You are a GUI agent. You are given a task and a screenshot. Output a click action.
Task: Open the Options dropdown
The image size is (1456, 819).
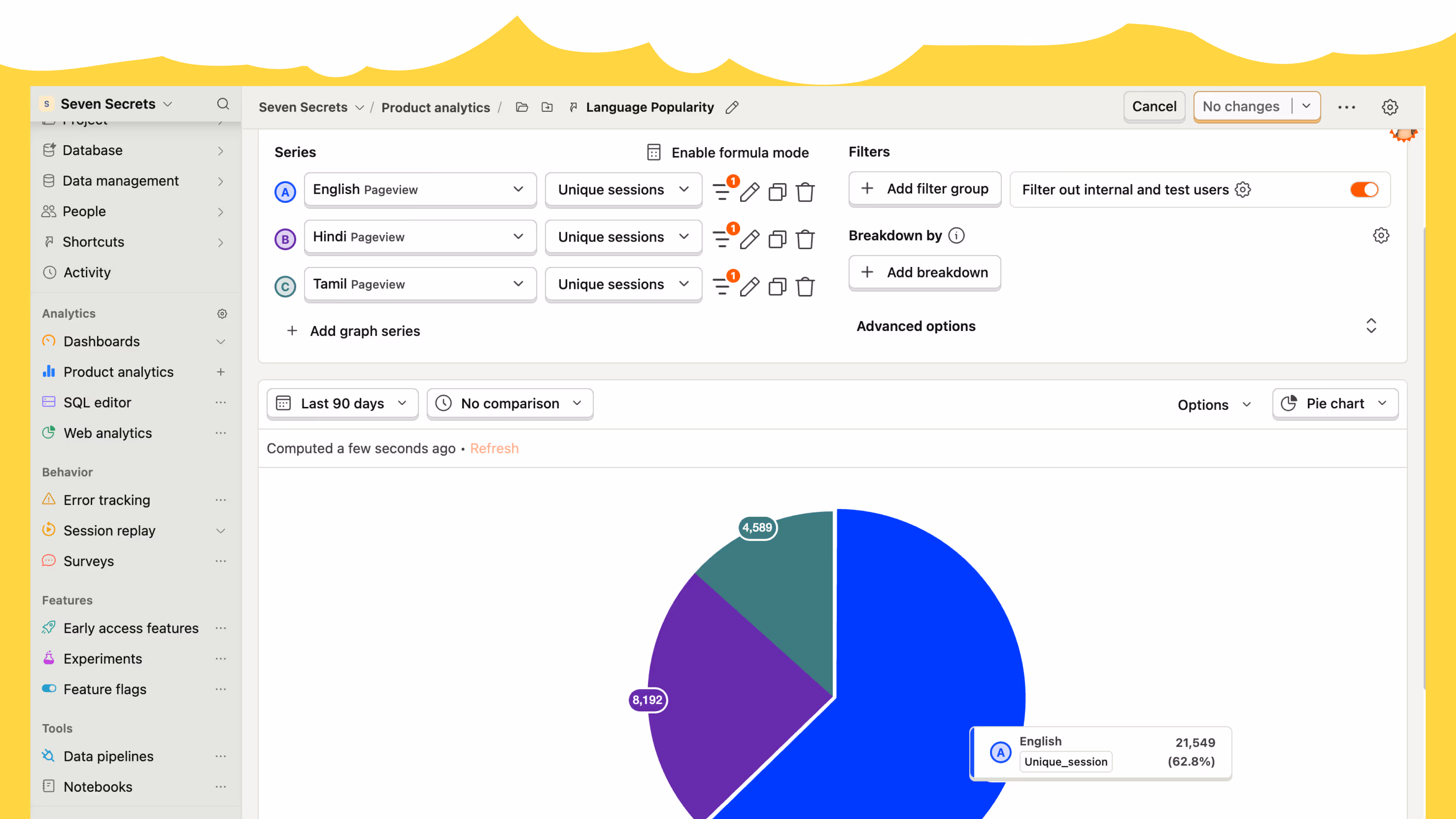(1214, 405)
